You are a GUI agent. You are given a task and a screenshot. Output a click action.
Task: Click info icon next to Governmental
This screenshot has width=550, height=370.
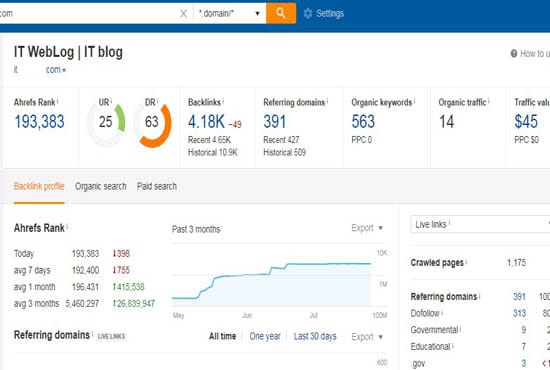tap(460, 329)
